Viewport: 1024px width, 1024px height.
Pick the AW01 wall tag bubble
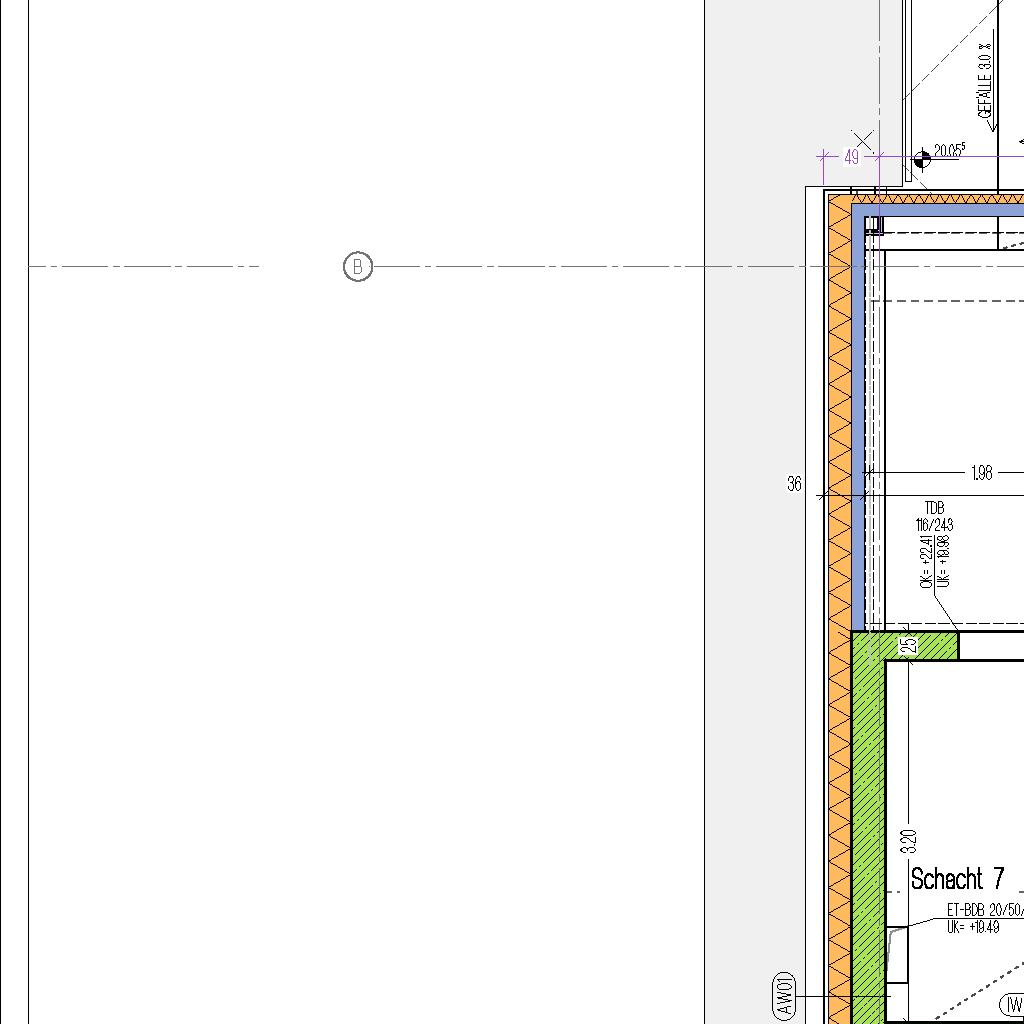[x=785, y=995]
